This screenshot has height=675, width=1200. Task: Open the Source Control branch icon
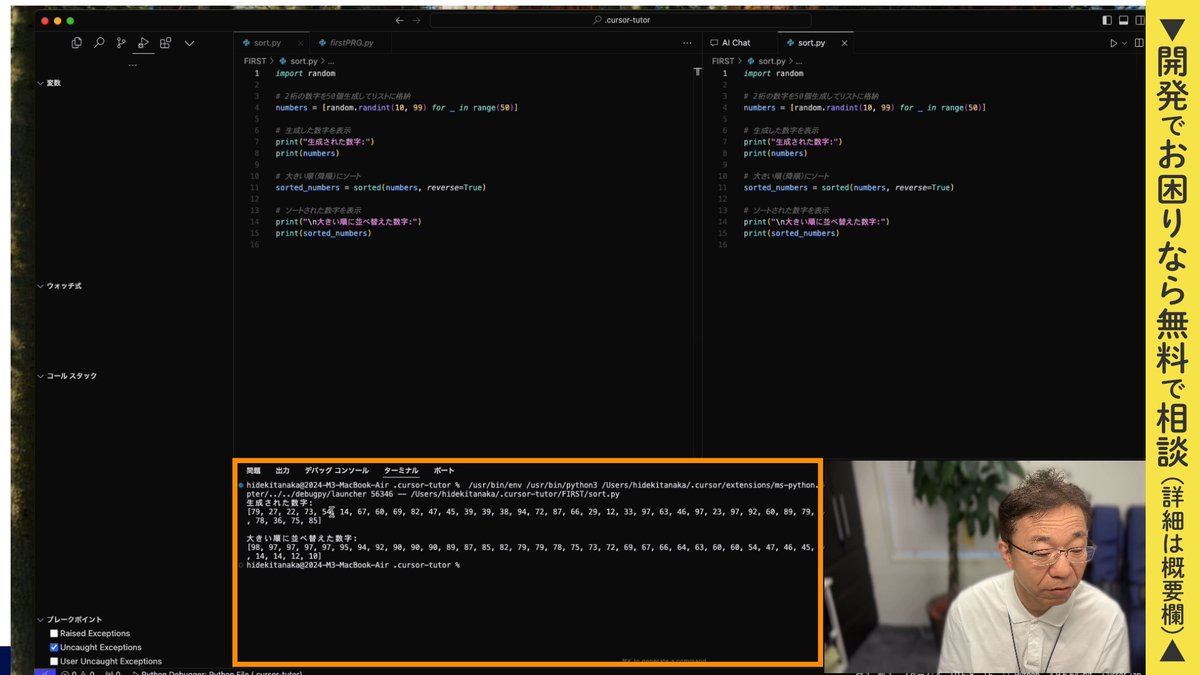tap(121, 43)
